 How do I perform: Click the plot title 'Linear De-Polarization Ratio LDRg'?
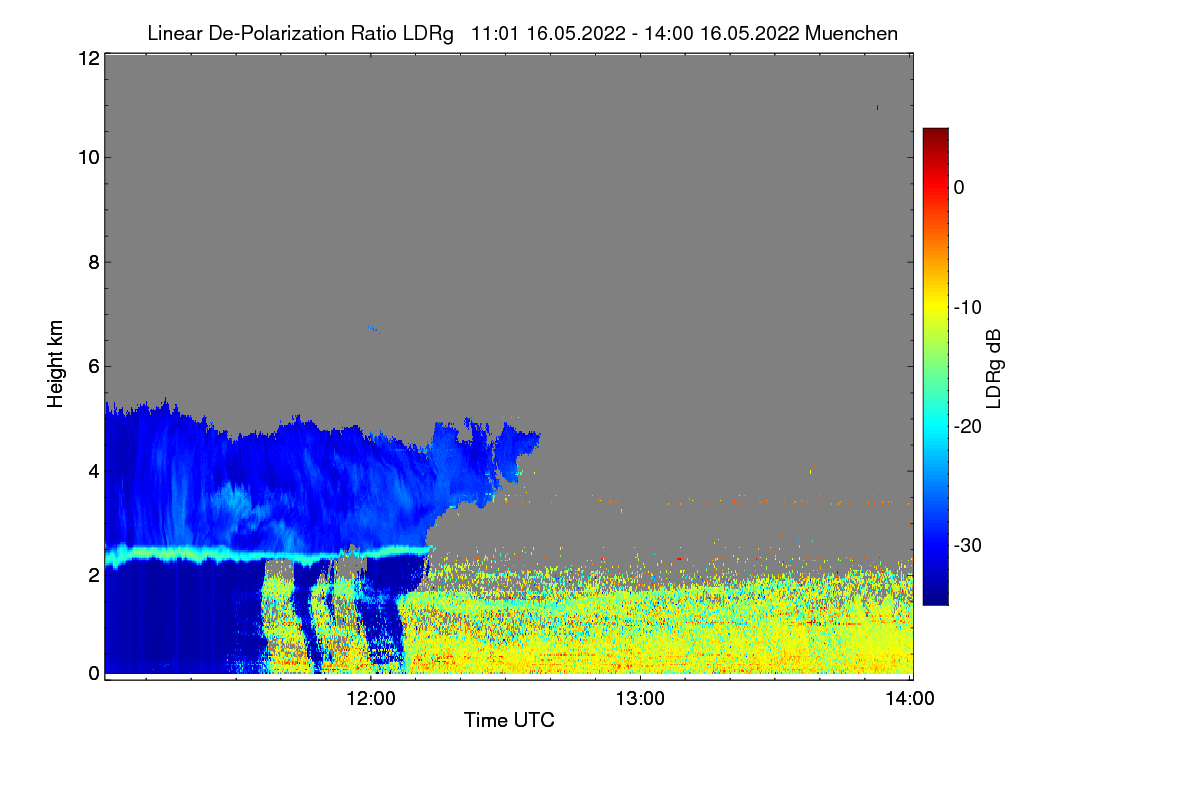click(x=300, y=33)
